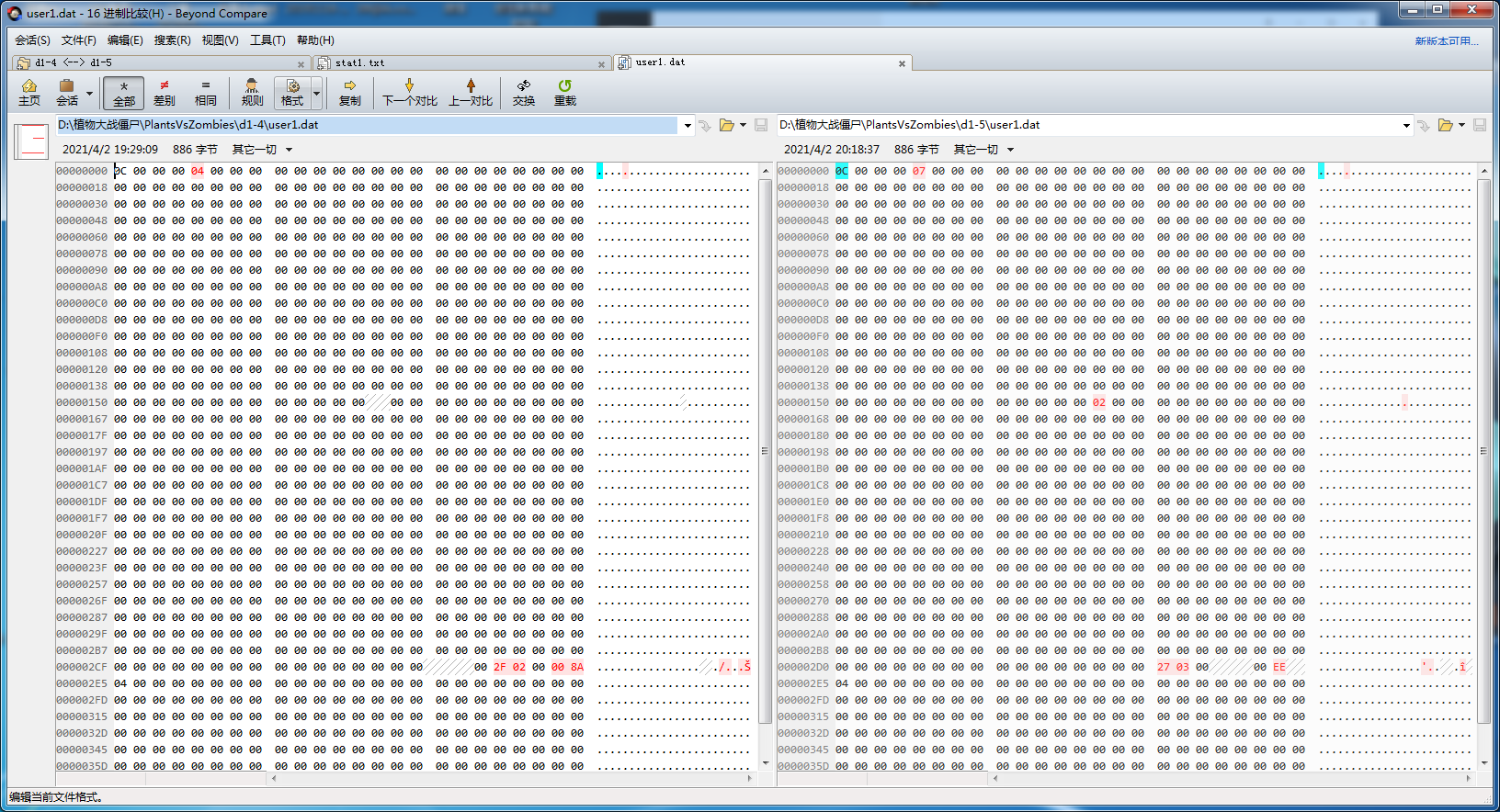
Task: Click the left d1-4 file path field
Action: tap(367, 125)
